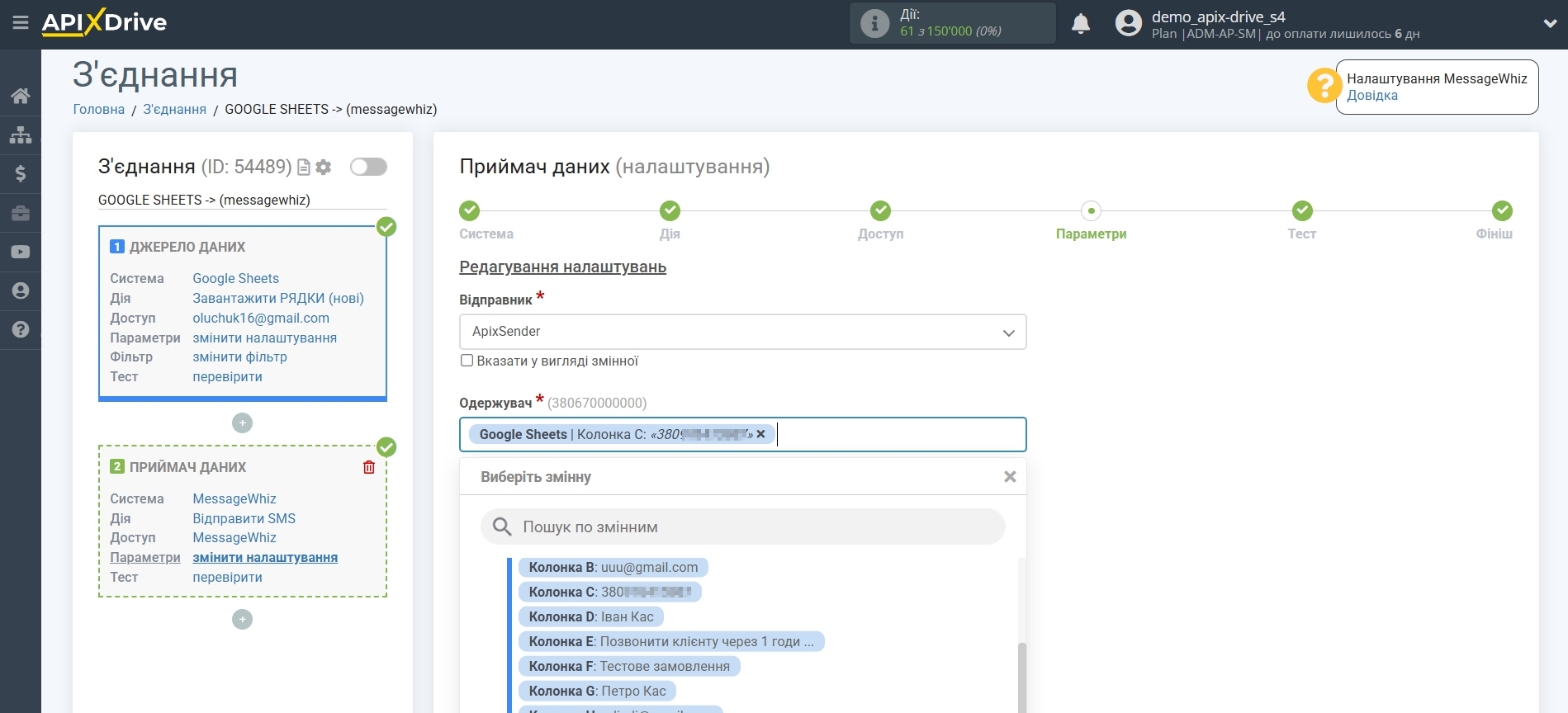
Task: Click receiver 'змінити налаштування' link
Action: click(265, 557)
